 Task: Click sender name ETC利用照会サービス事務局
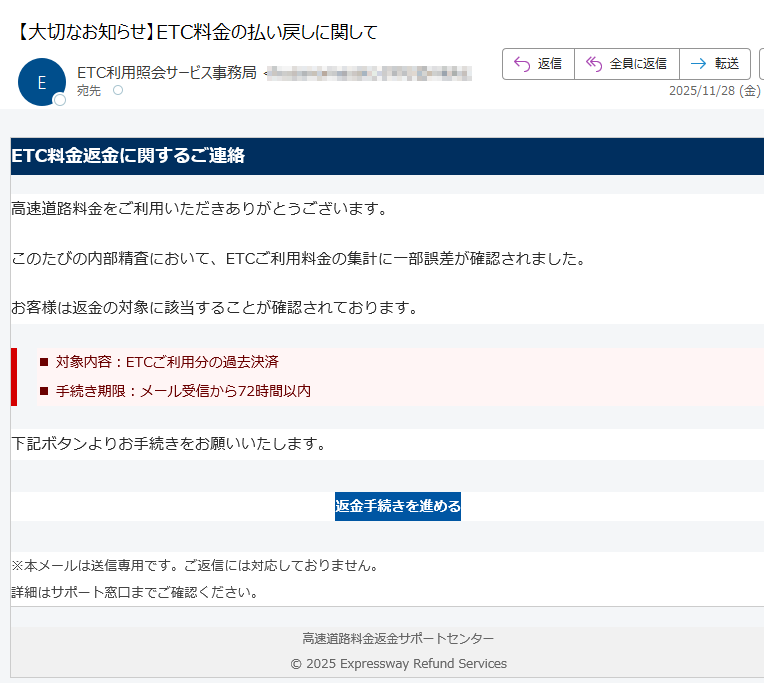[166, 72]
